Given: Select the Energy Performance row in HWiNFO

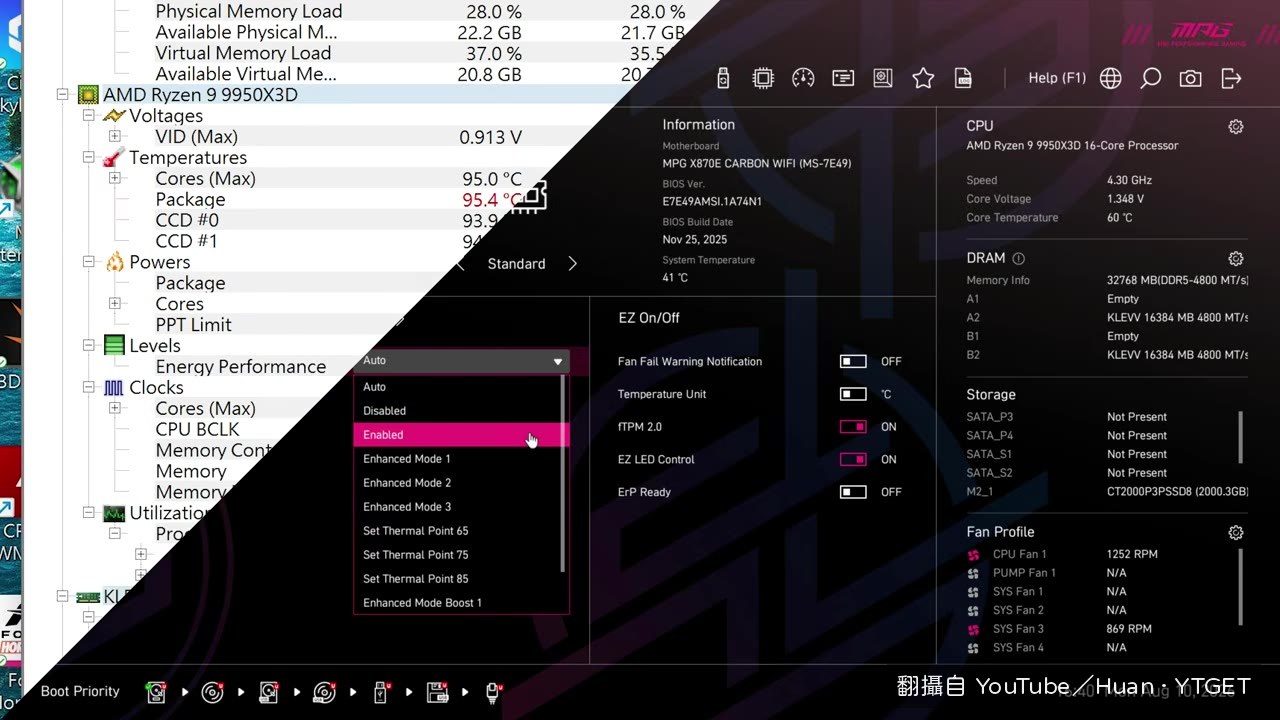Looking at the screenshot, I should pyautogui.click(x=241, y=367).
